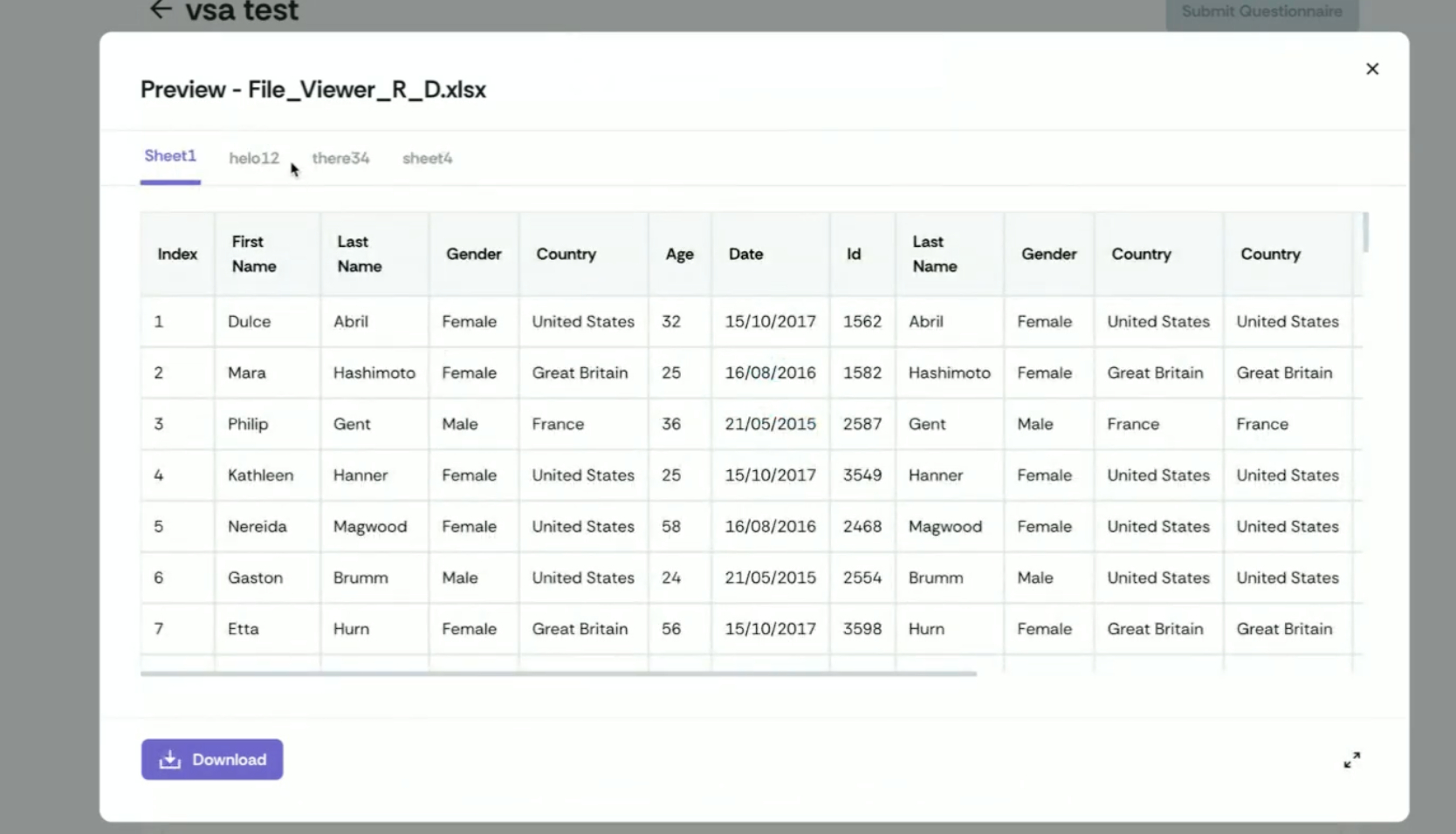Click the Date cell in Mara's row
This screenshot has height=834, width=1456.
(x=771, y=373)
